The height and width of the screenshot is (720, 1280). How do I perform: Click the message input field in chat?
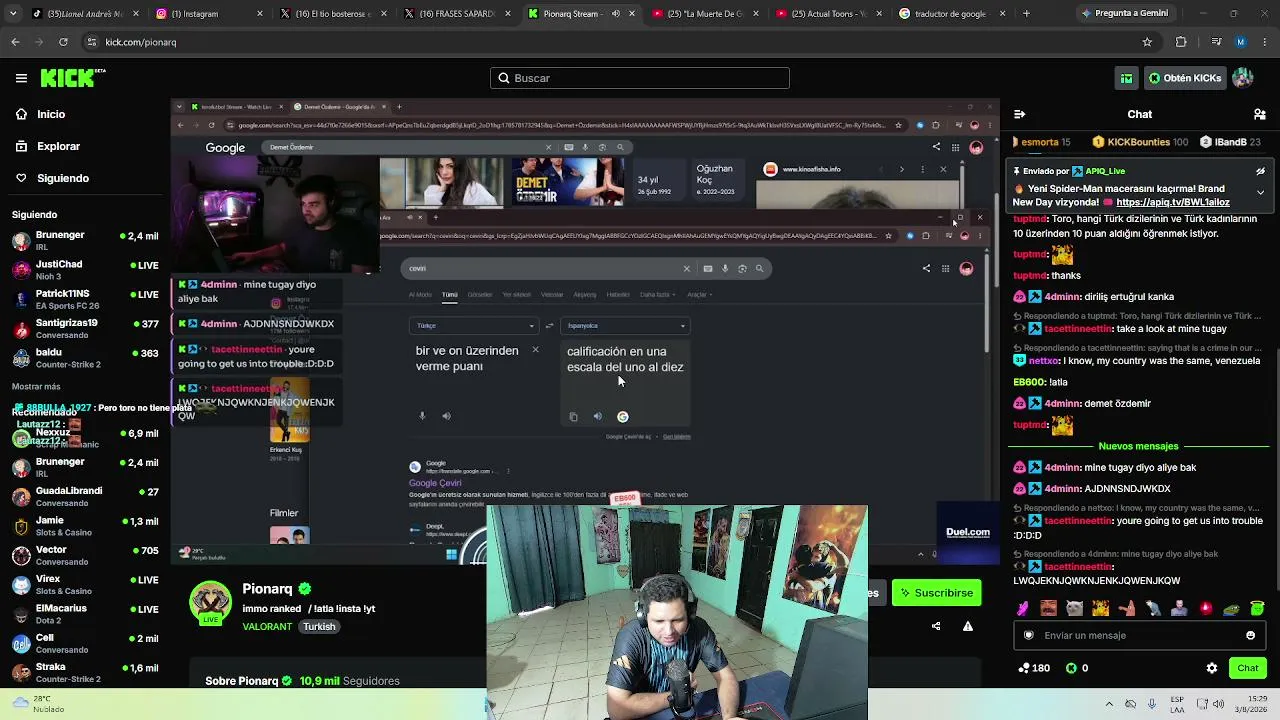(1139, 635)
